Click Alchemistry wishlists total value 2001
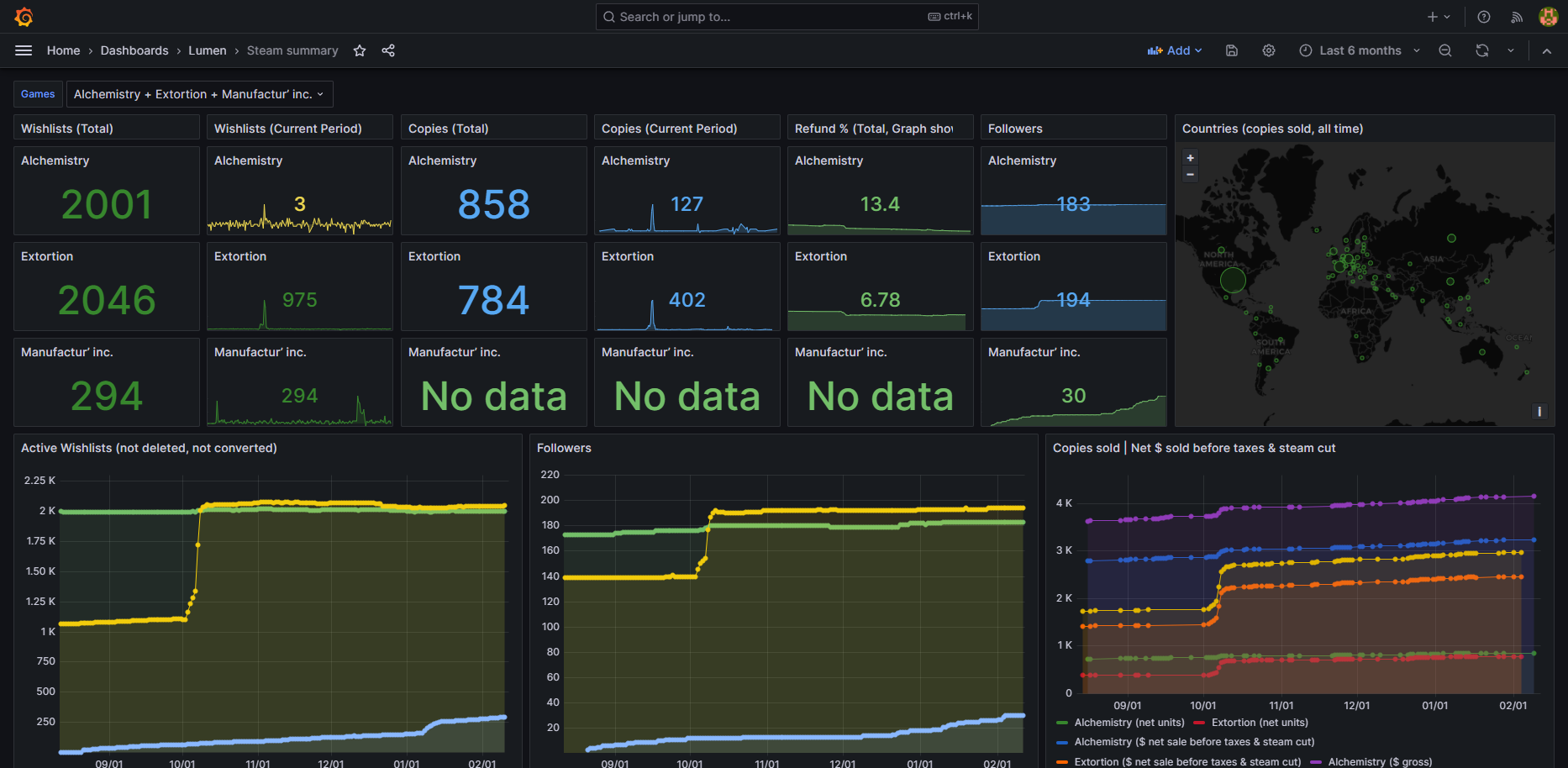 tap(107, 204)
